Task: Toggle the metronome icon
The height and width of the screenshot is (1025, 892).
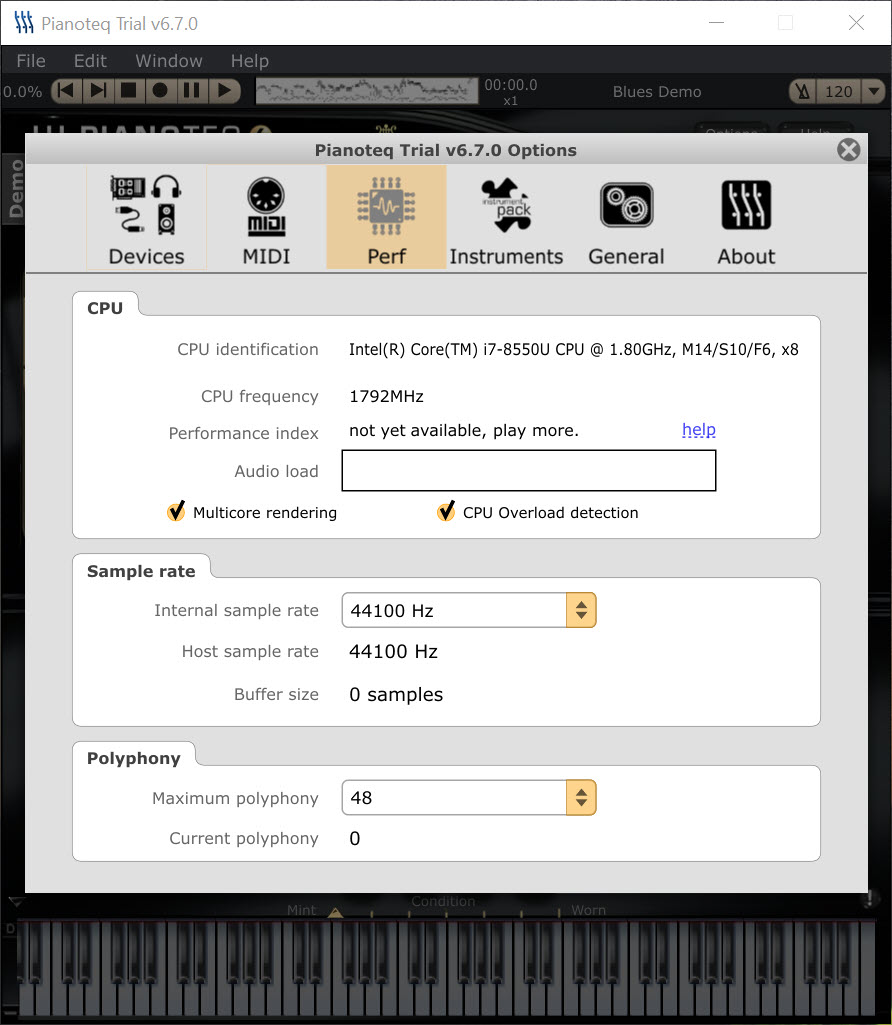Action: pos(803,91)
